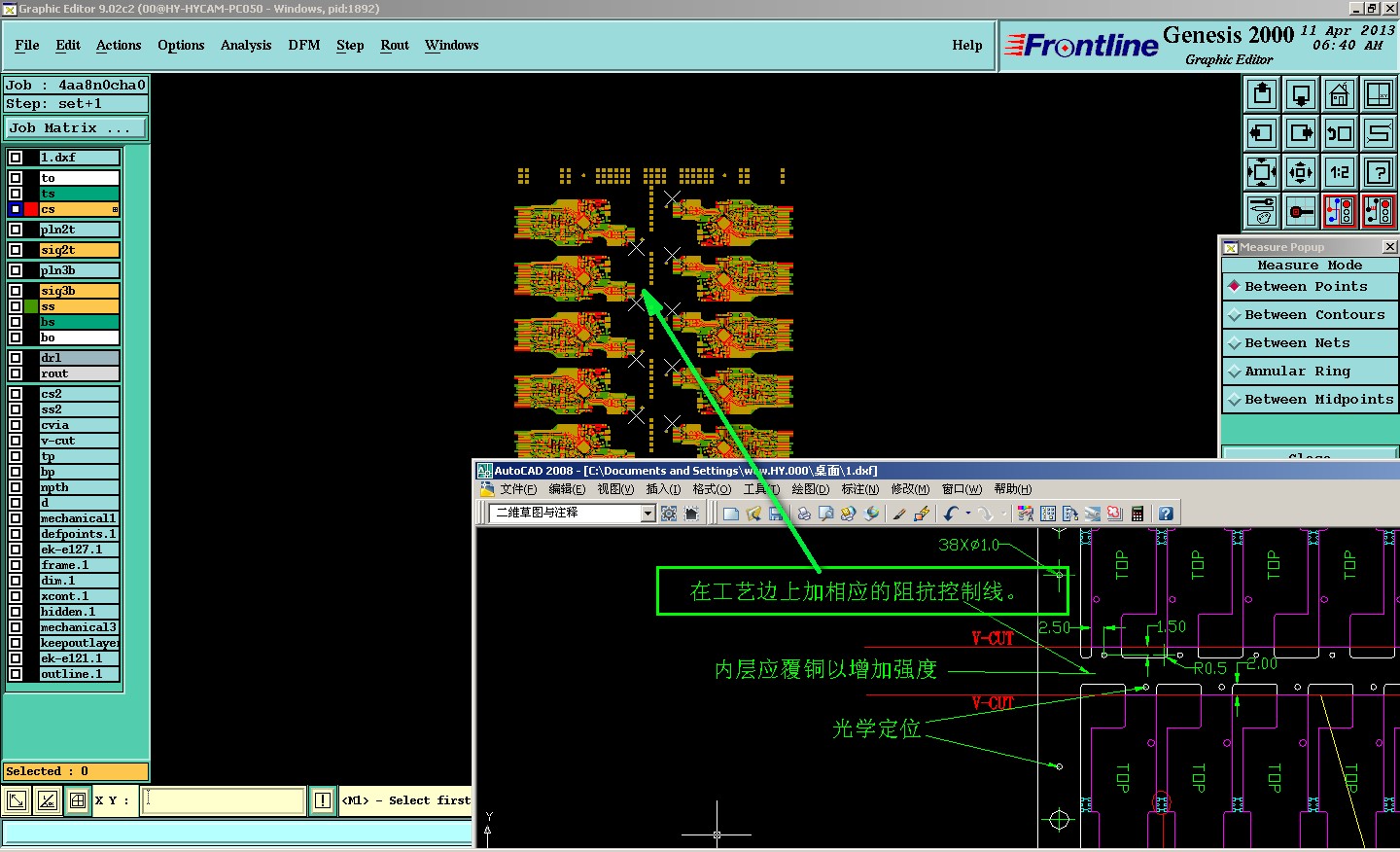The width and height of the screenshot is (1400, 852).
Task: Click AutoCAD print icon
Action: 804,514
